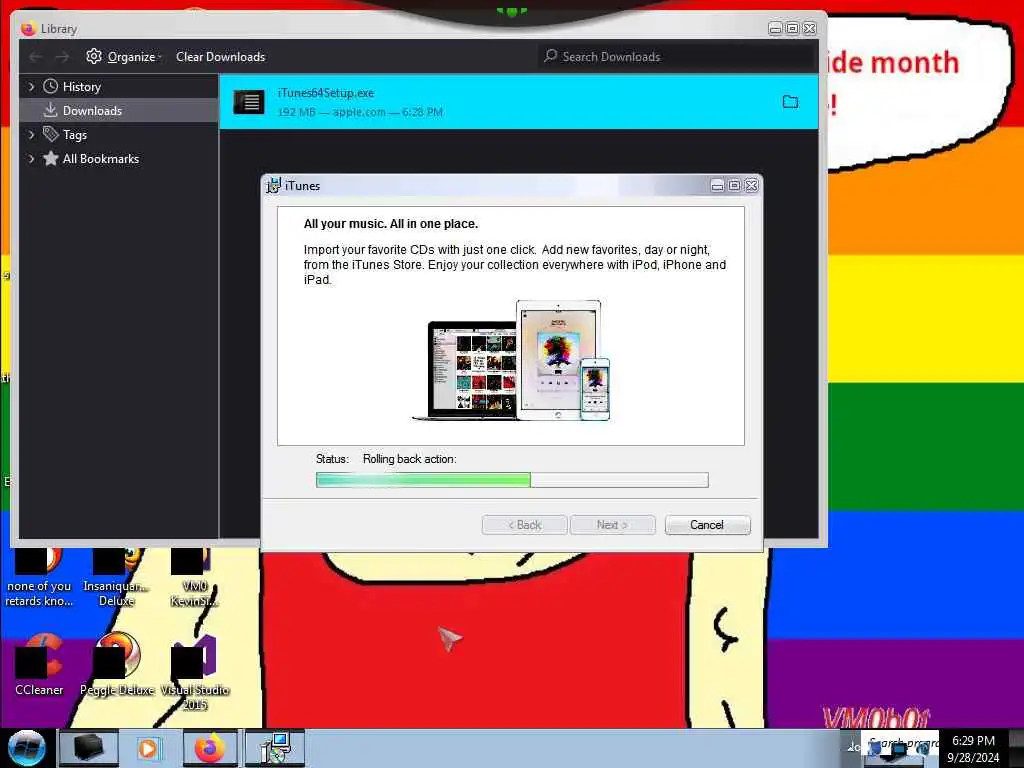The image size is (1024, 768).
Task: Open Peggle Deluxe desktop shortcut
Action: coord(118,665)
